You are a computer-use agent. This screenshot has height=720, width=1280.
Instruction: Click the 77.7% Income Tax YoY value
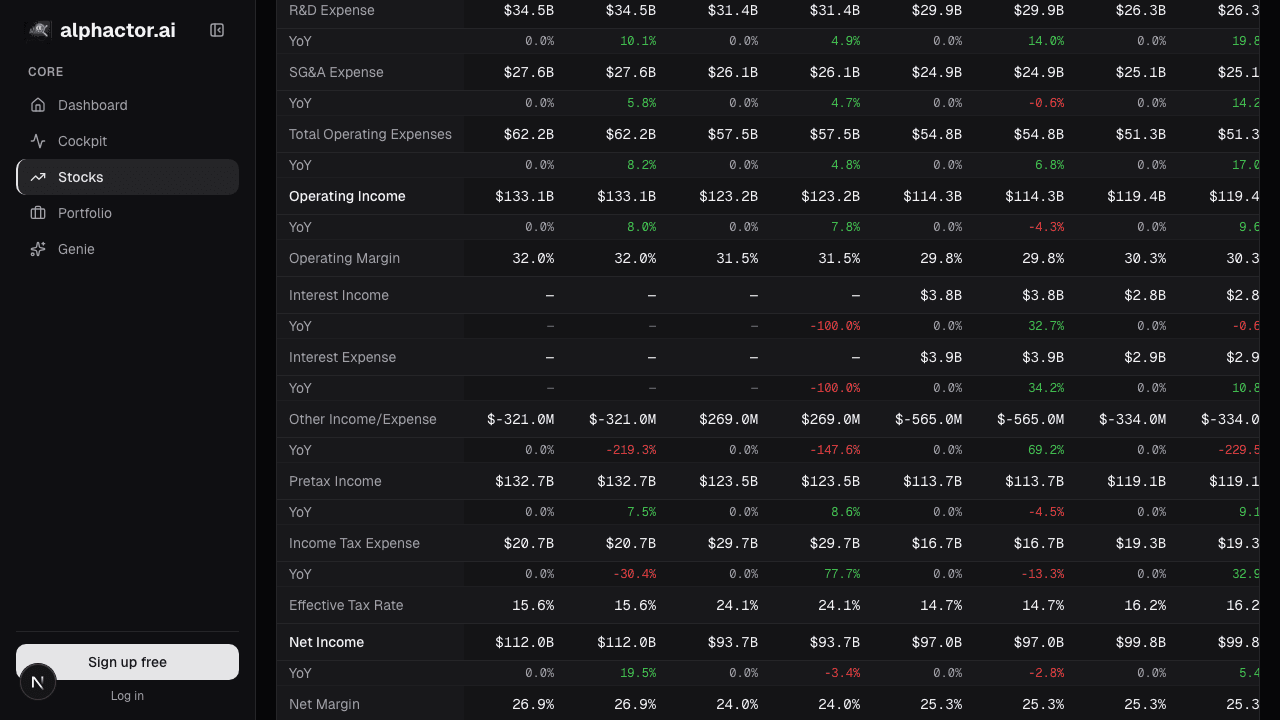pos(842,574)
